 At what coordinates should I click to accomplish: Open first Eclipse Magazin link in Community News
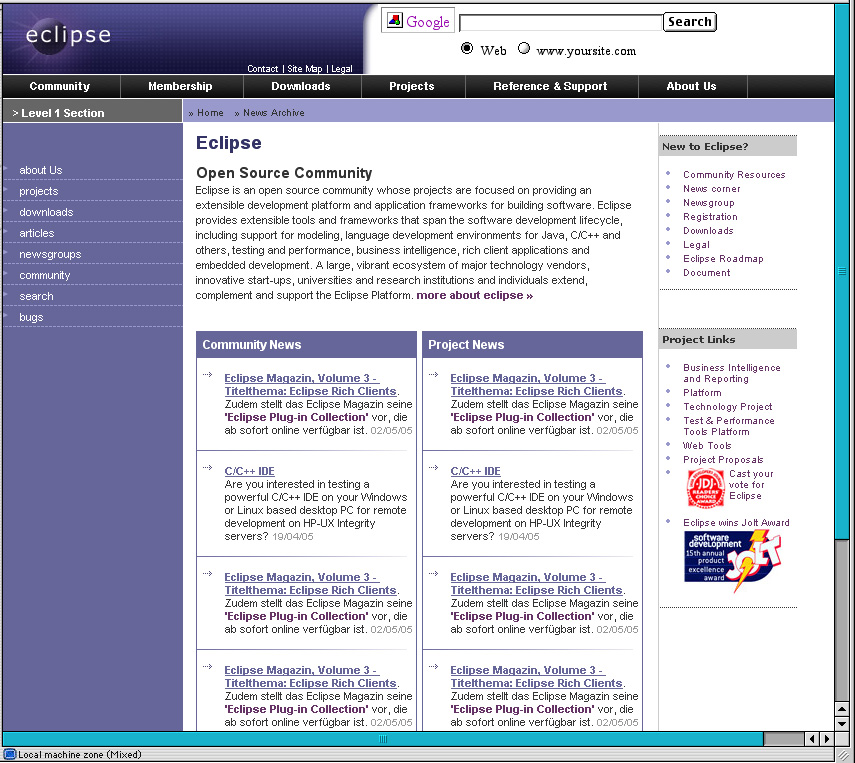(311, 384)
